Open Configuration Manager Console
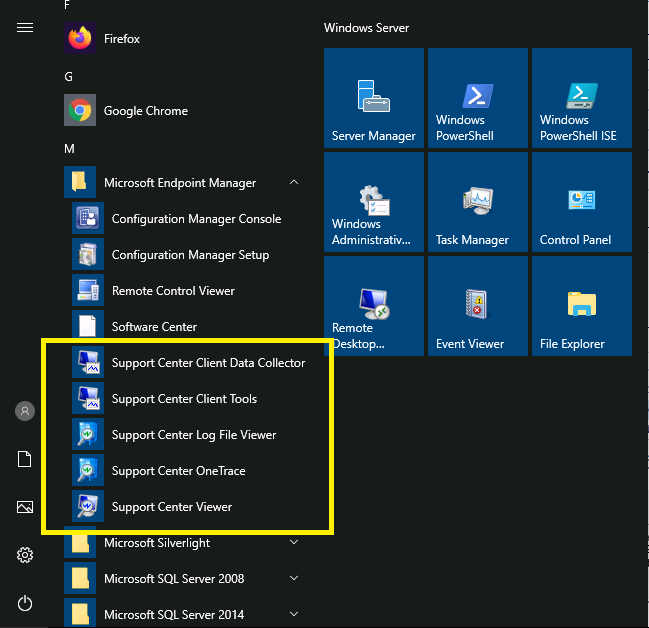 186,219
